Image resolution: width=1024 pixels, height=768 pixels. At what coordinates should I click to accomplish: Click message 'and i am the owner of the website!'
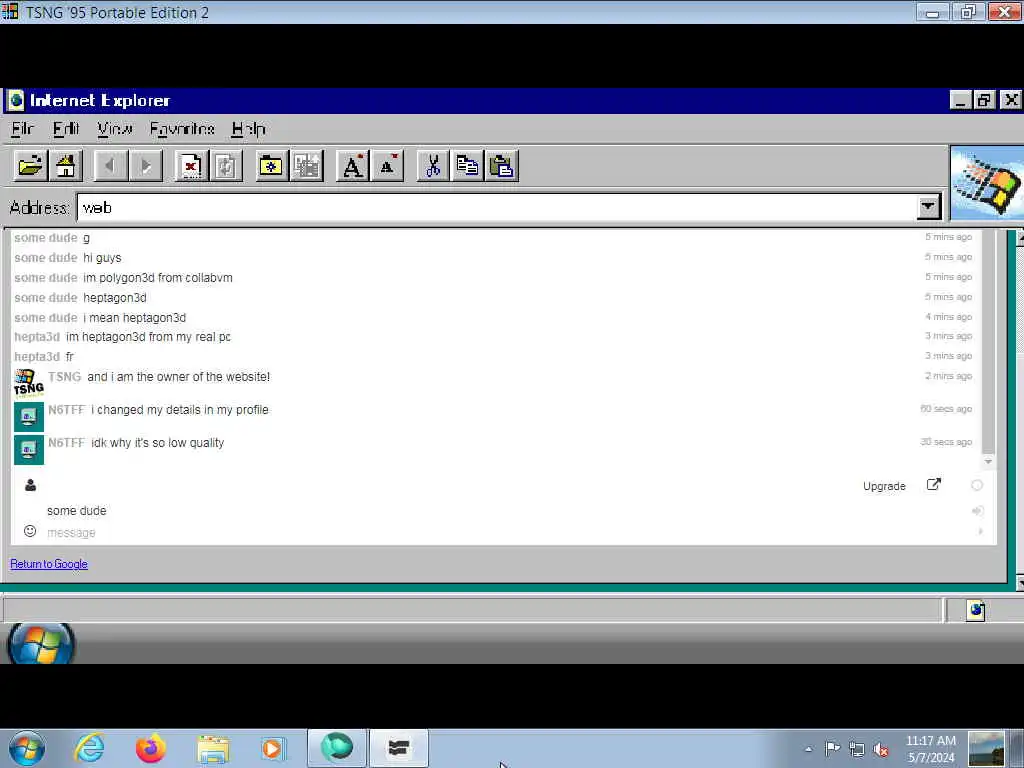coord(178,377)
